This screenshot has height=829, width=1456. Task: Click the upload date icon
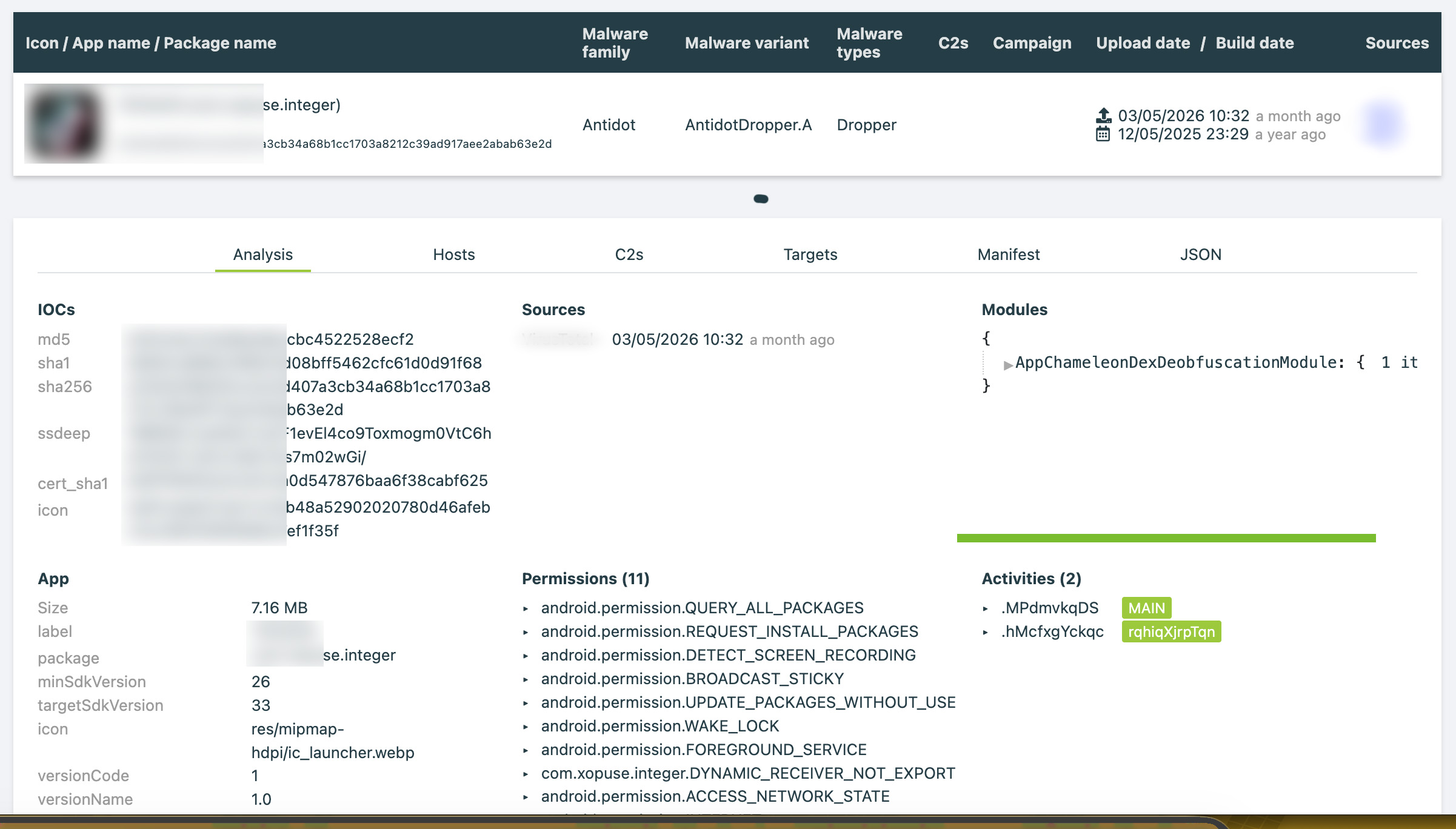click(1103, 115)
